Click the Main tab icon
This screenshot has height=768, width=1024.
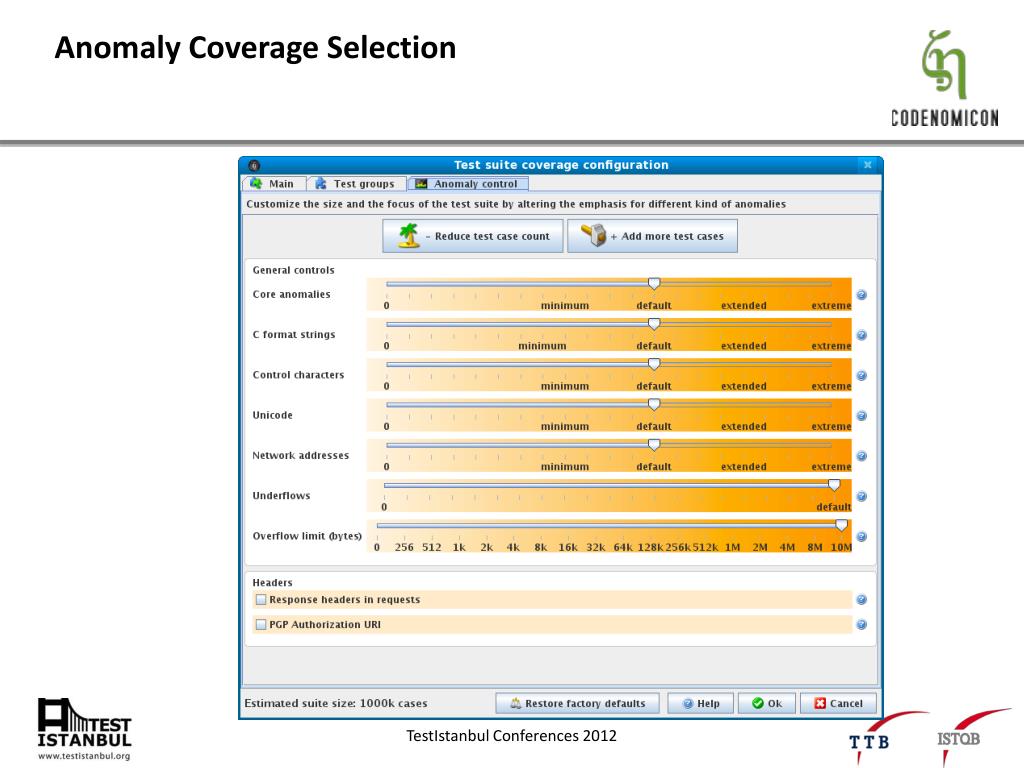pyautogui.click(x=256, y=184)
